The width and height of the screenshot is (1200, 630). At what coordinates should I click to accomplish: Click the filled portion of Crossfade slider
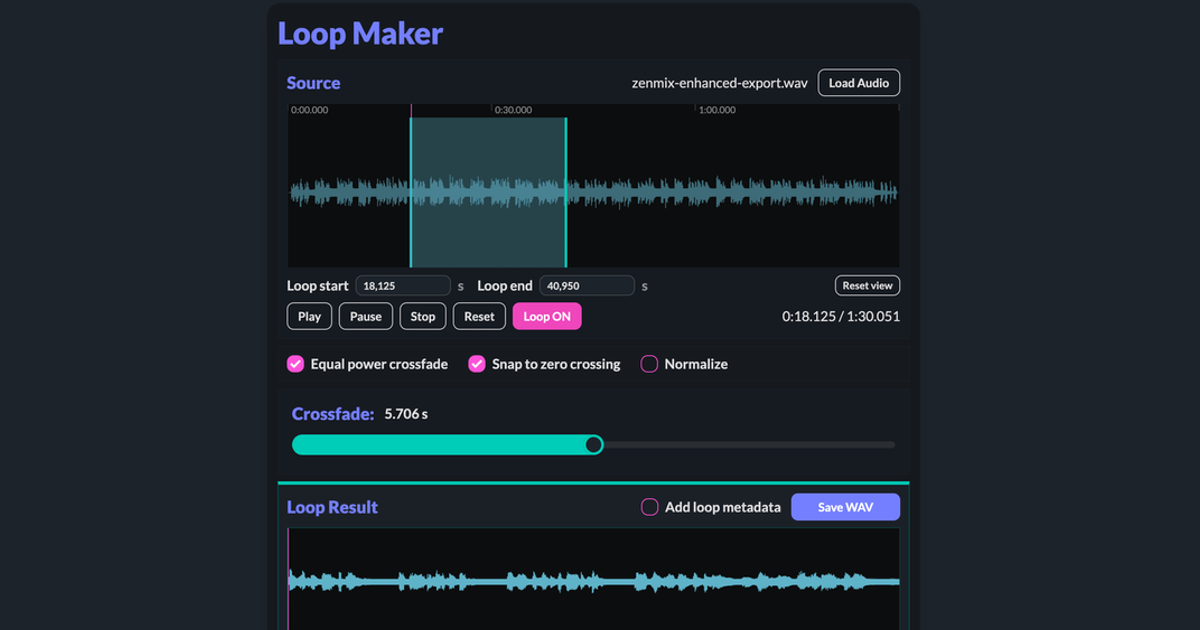438,445
